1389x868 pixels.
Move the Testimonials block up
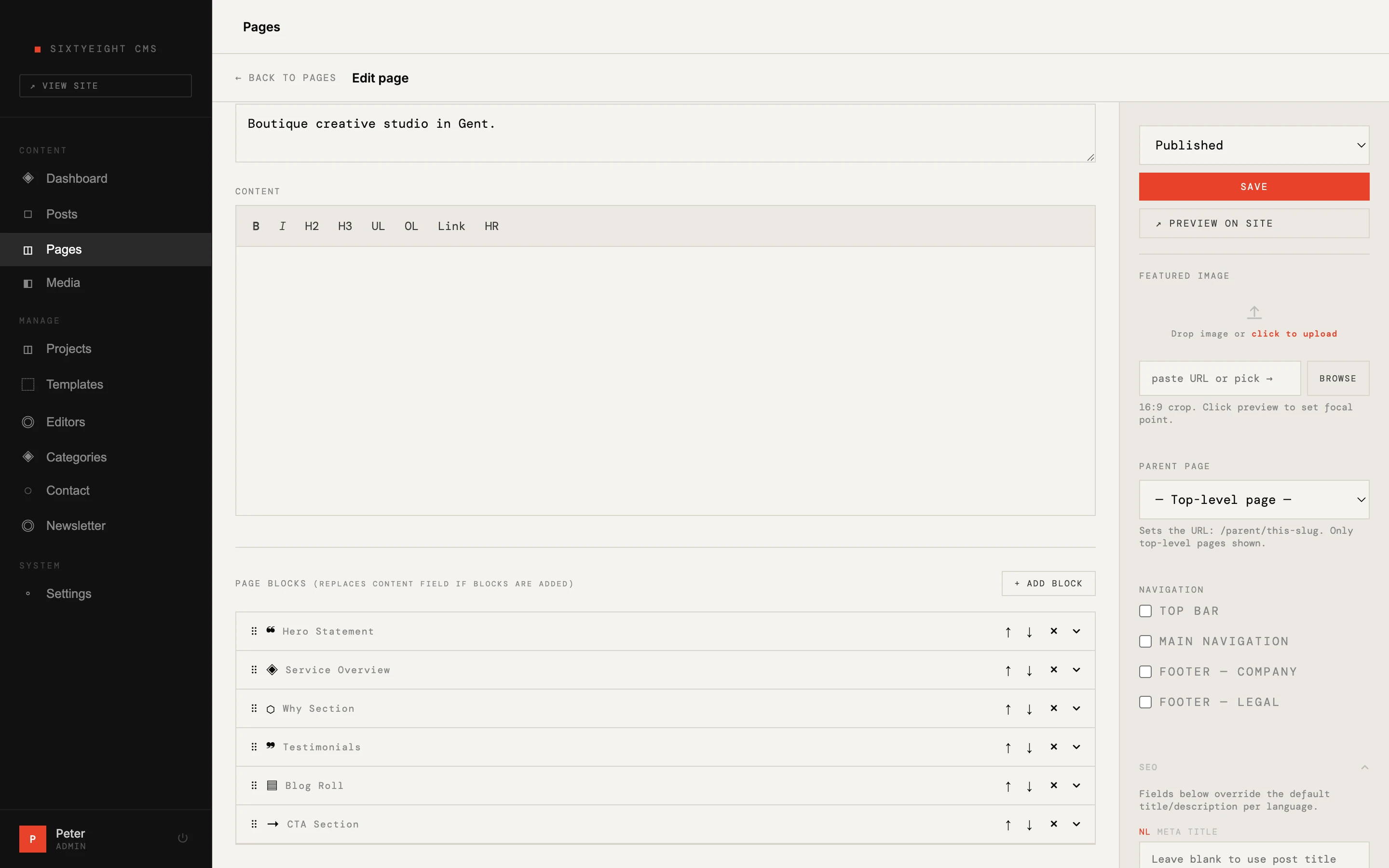(1008, 747)
